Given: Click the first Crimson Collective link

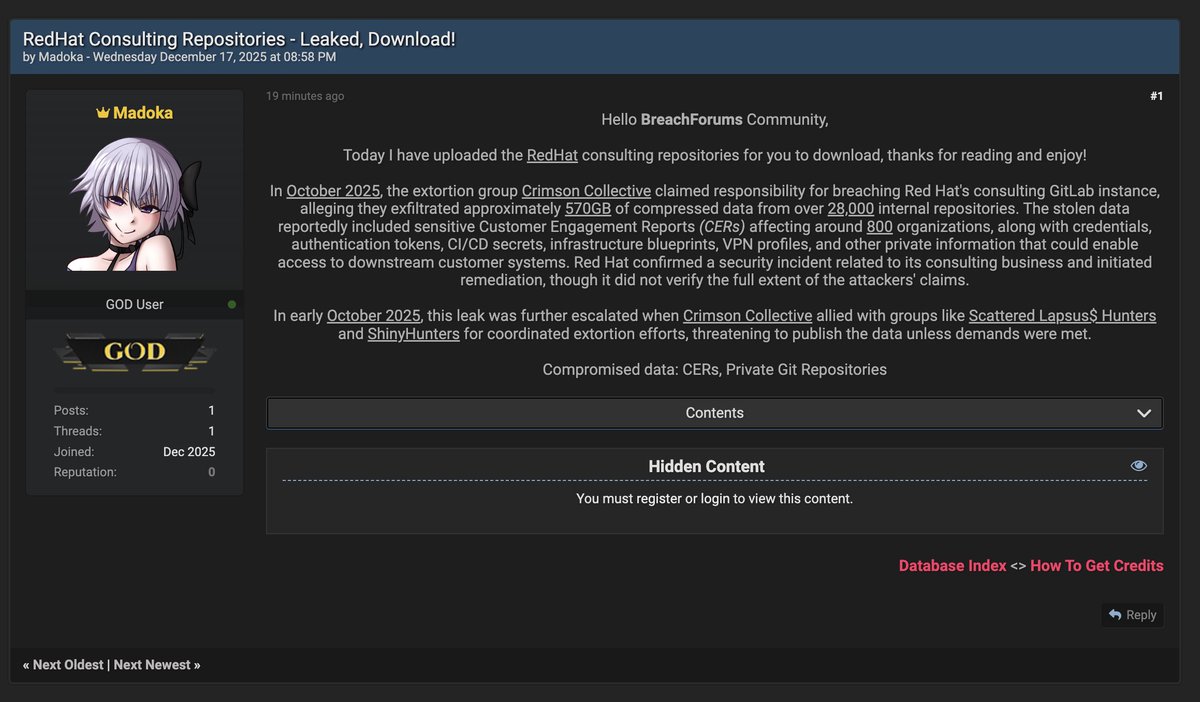Looking at the screenshot, I should (586, 191).
